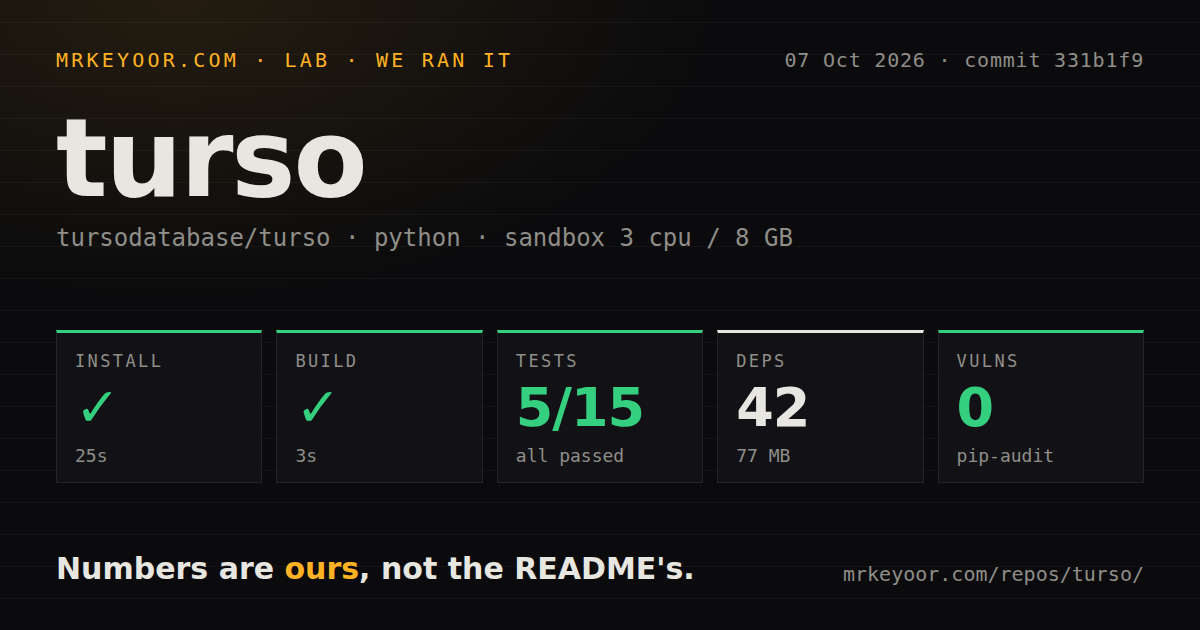Select the "25s" install duration
This screenshot has width=1200, height=630.
91,456
